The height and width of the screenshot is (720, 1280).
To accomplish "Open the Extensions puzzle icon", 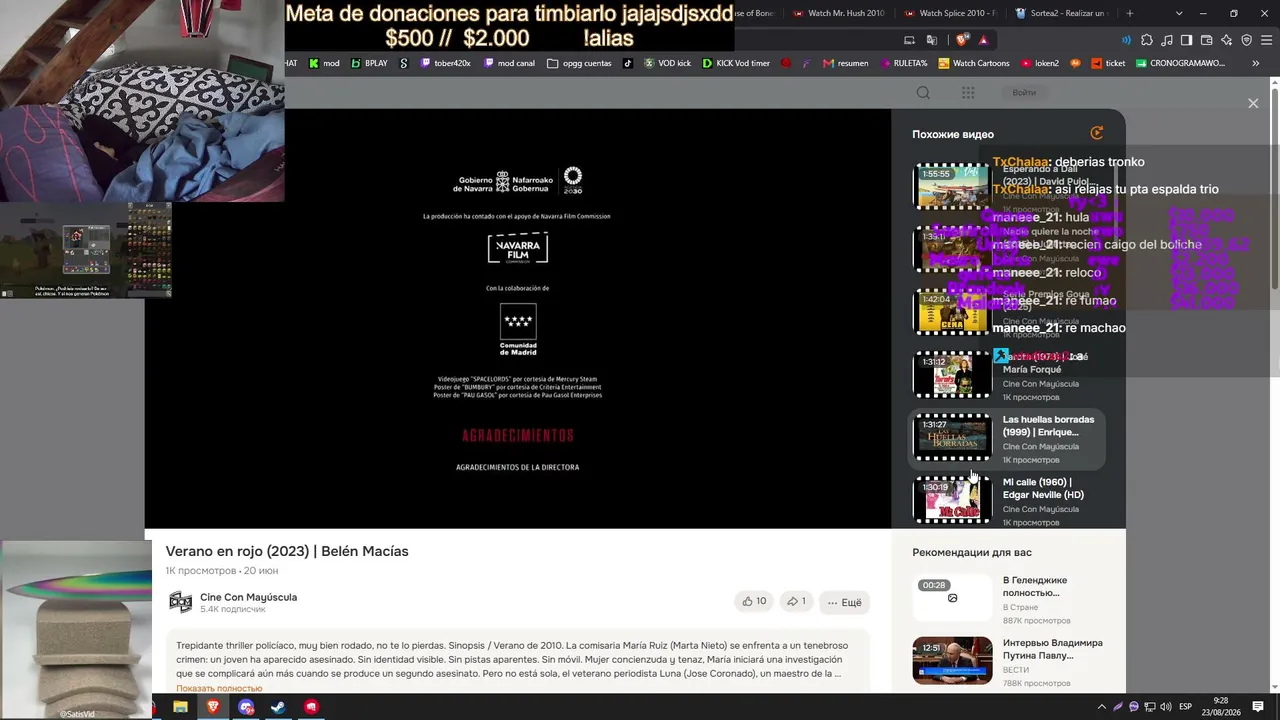I will point(1147,40).
